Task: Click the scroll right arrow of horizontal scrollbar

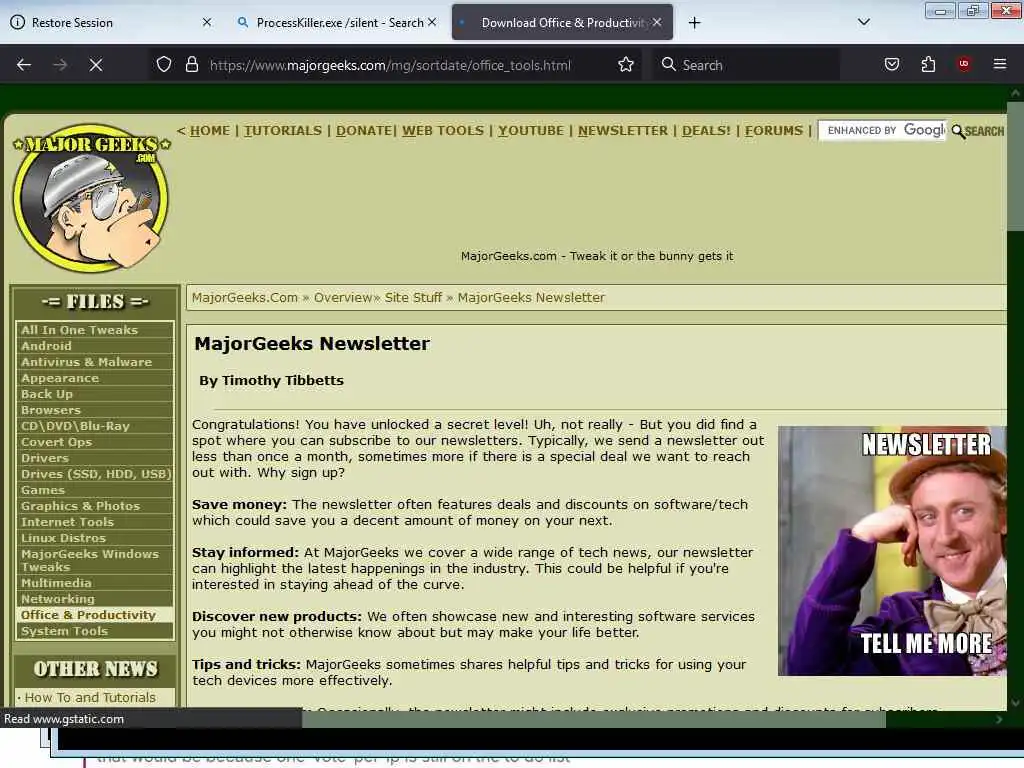Action: (x=999, y=719)
